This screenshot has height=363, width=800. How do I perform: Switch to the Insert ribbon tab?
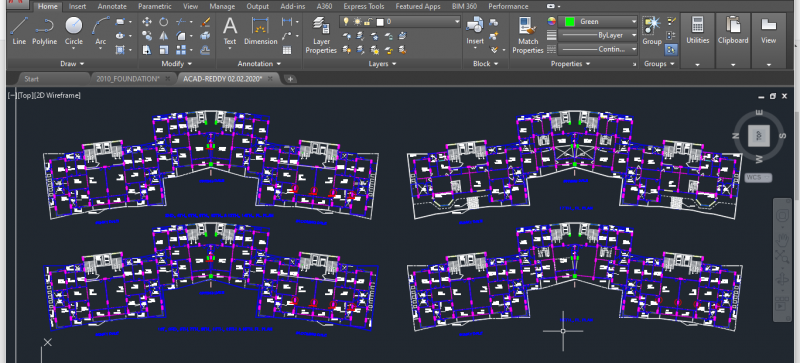click(78, 7)
